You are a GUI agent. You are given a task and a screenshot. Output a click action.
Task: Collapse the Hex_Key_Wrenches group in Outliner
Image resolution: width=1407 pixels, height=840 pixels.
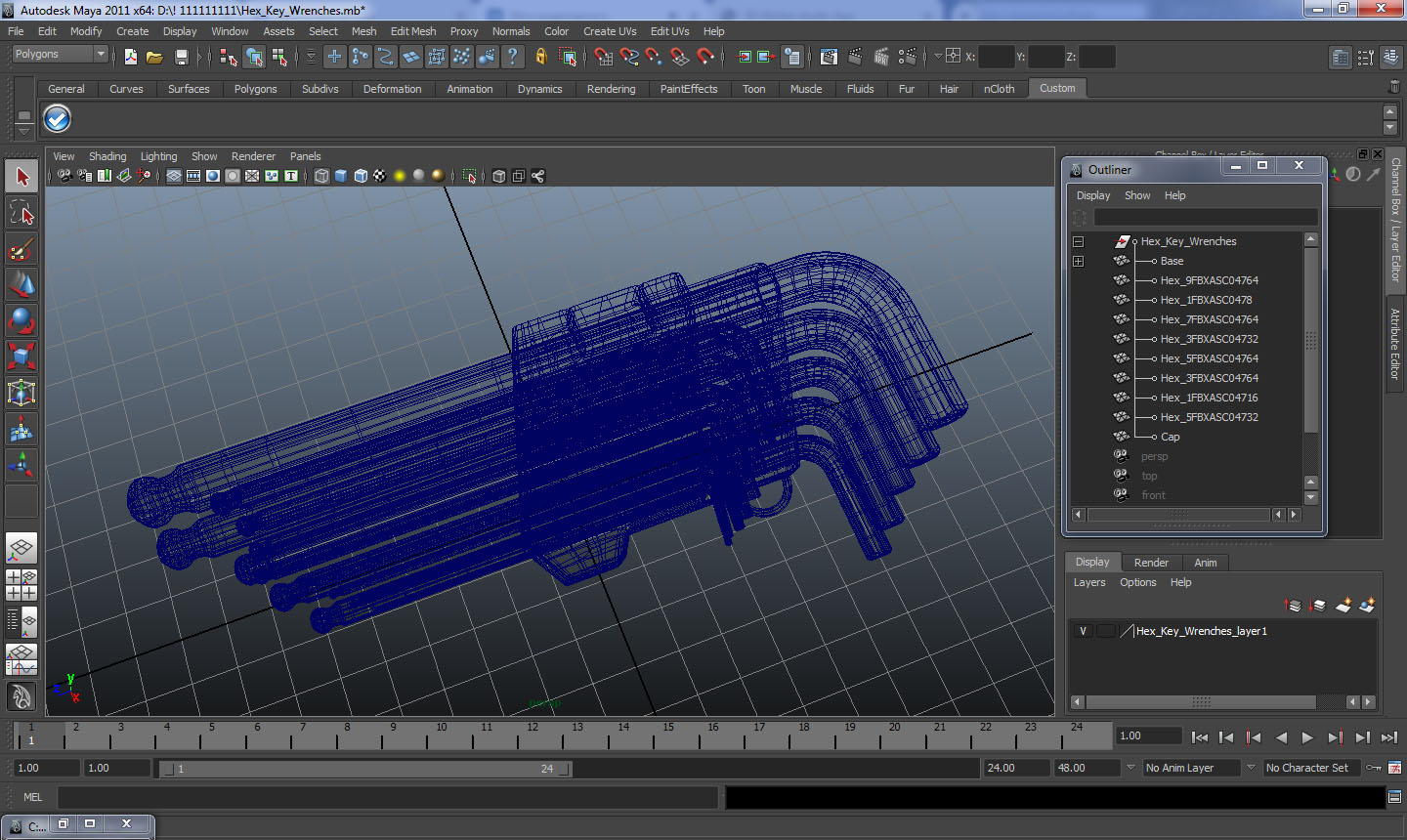point(1079,241)
